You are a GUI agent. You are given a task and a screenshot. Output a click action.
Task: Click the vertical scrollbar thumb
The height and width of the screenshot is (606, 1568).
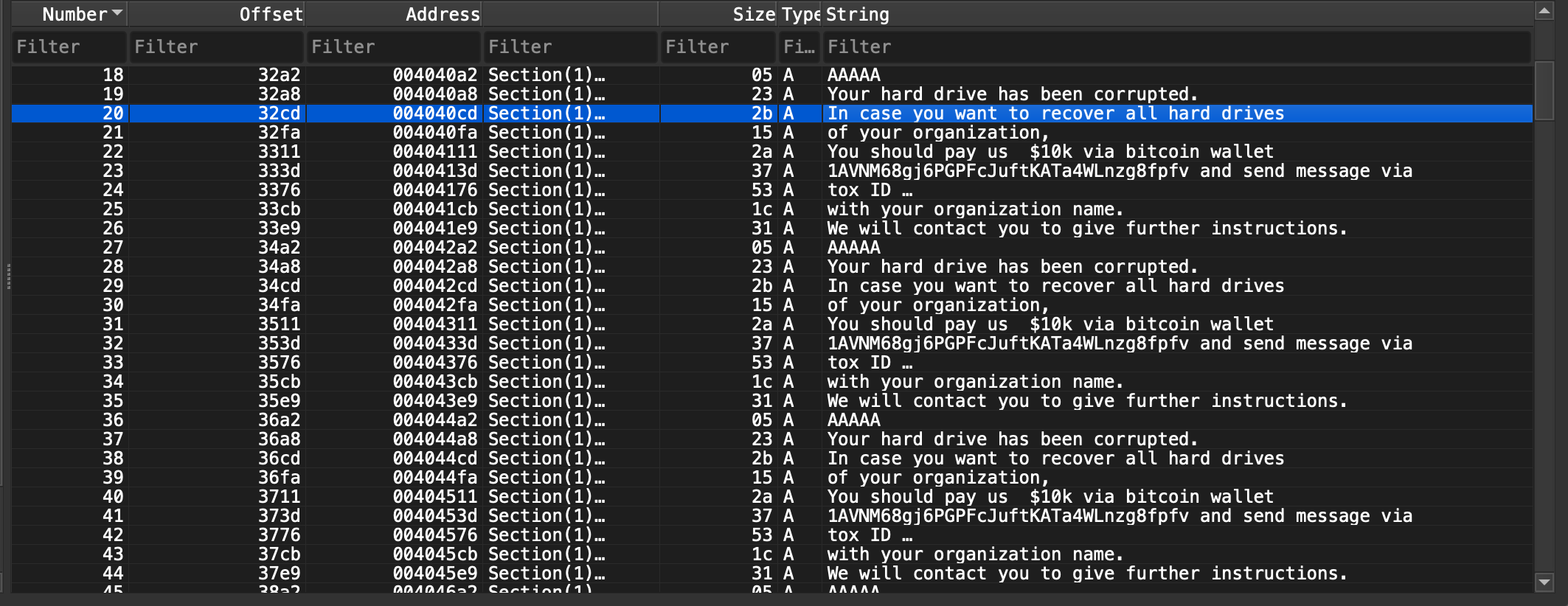pos(1544,91)
